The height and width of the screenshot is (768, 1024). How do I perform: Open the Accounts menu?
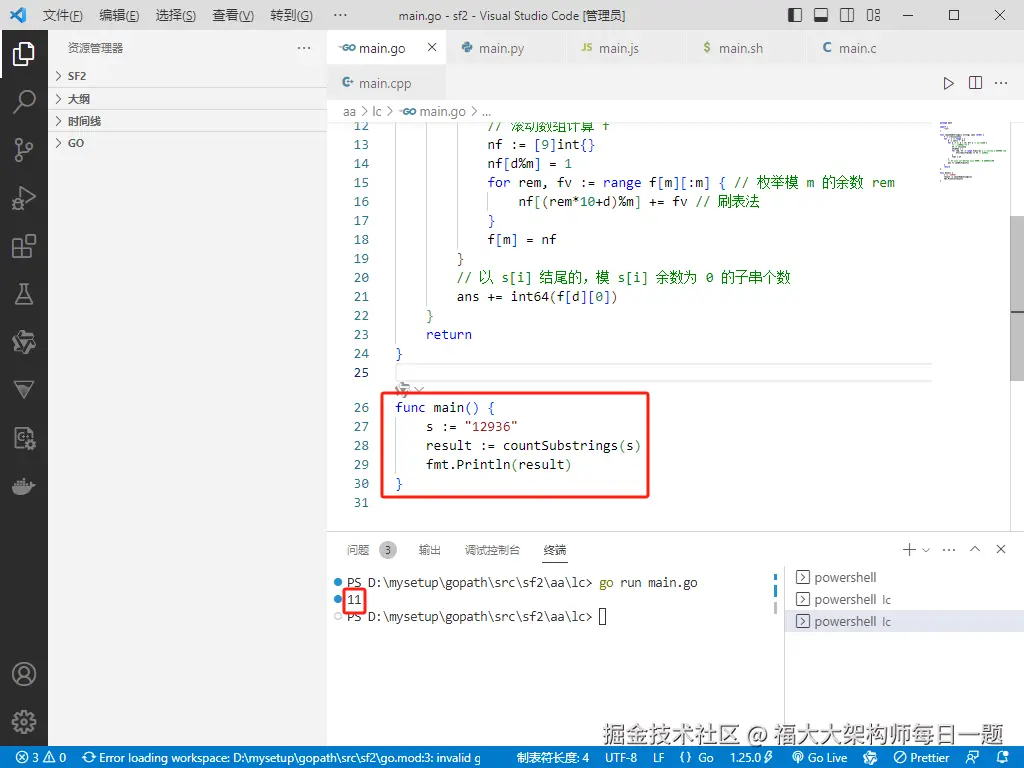tap(24, 674)
